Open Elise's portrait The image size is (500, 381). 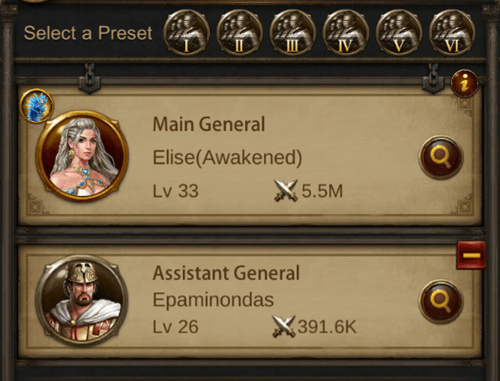coord(82,157)
